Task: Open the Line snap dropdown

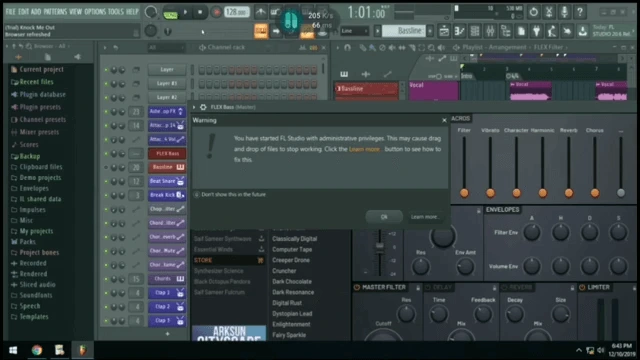Action: pos(354,31)
